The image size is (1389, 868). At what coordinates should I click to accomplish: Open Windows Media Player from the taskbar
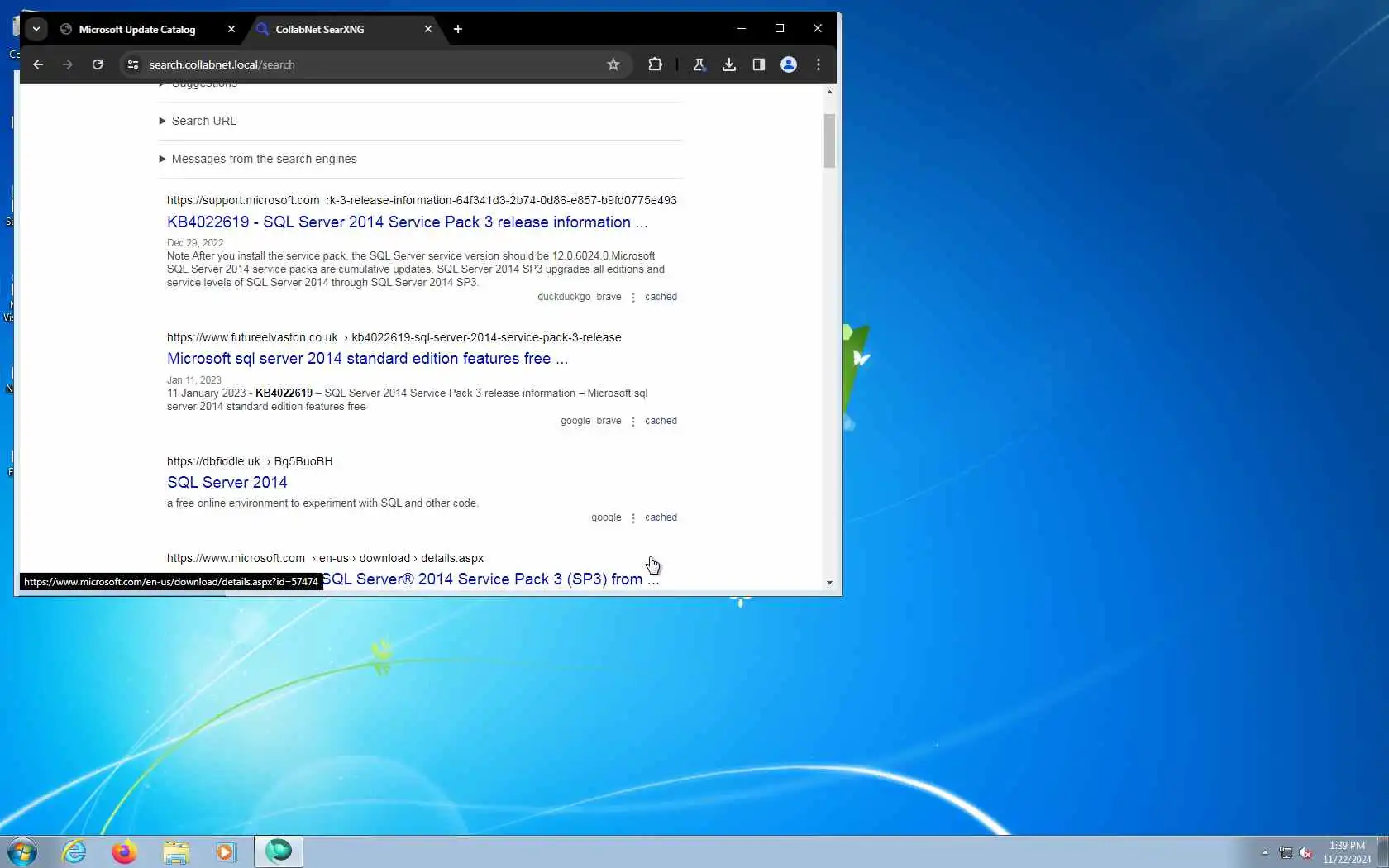(x=225, y=851)
